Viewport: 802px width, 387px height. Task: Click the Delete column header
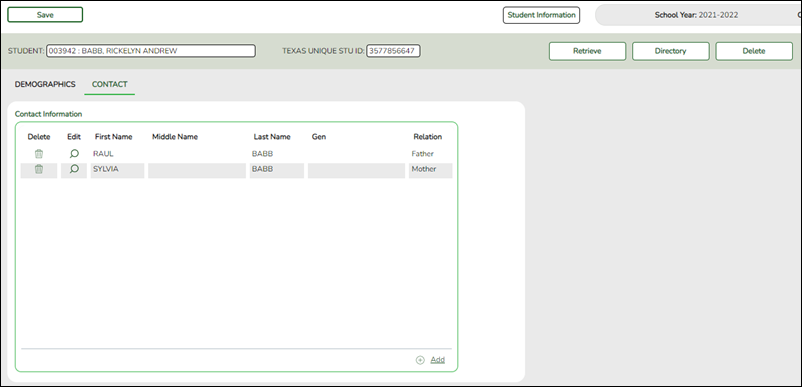39,137
